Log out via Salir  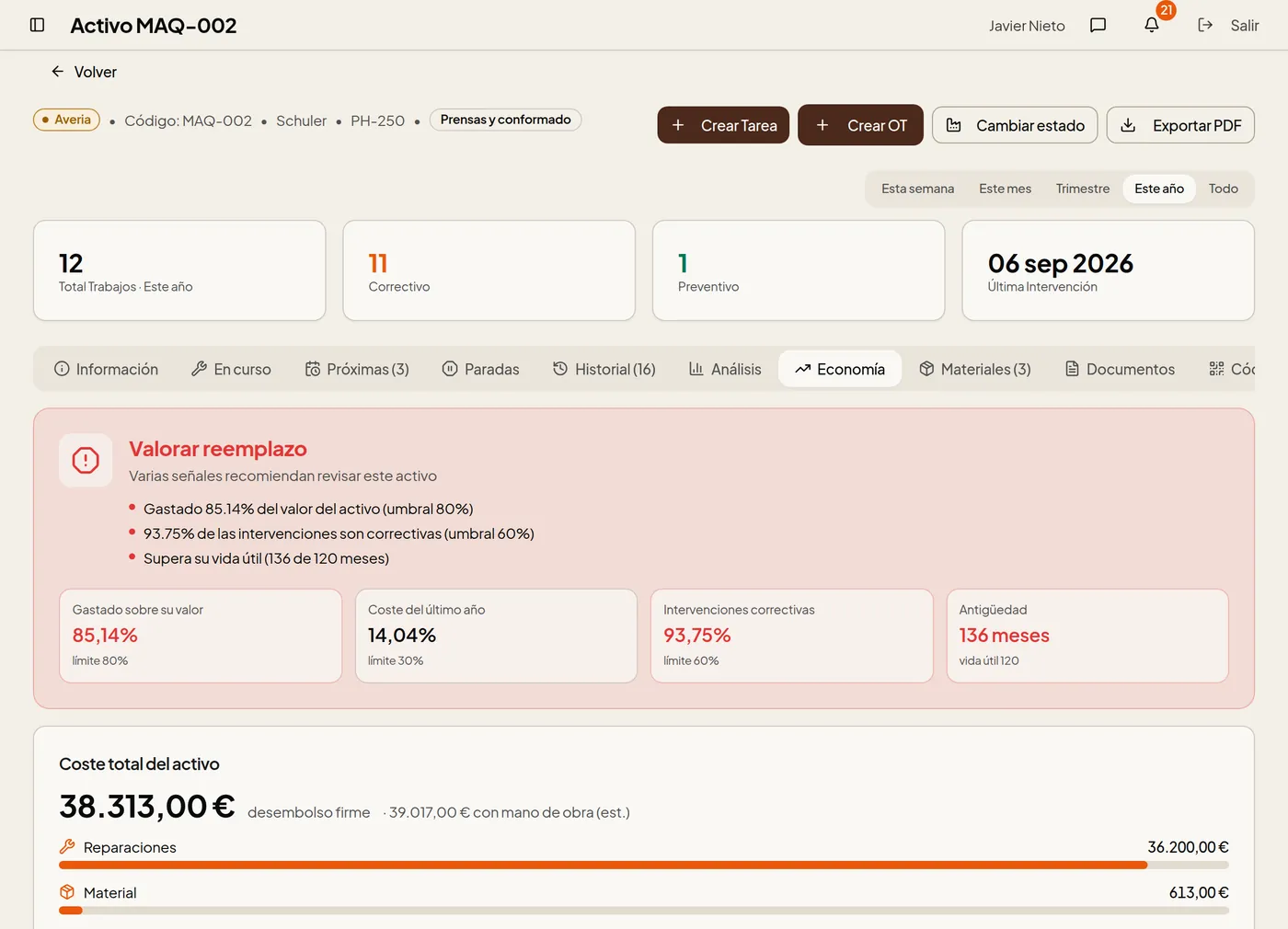(x=1245, y=26)
